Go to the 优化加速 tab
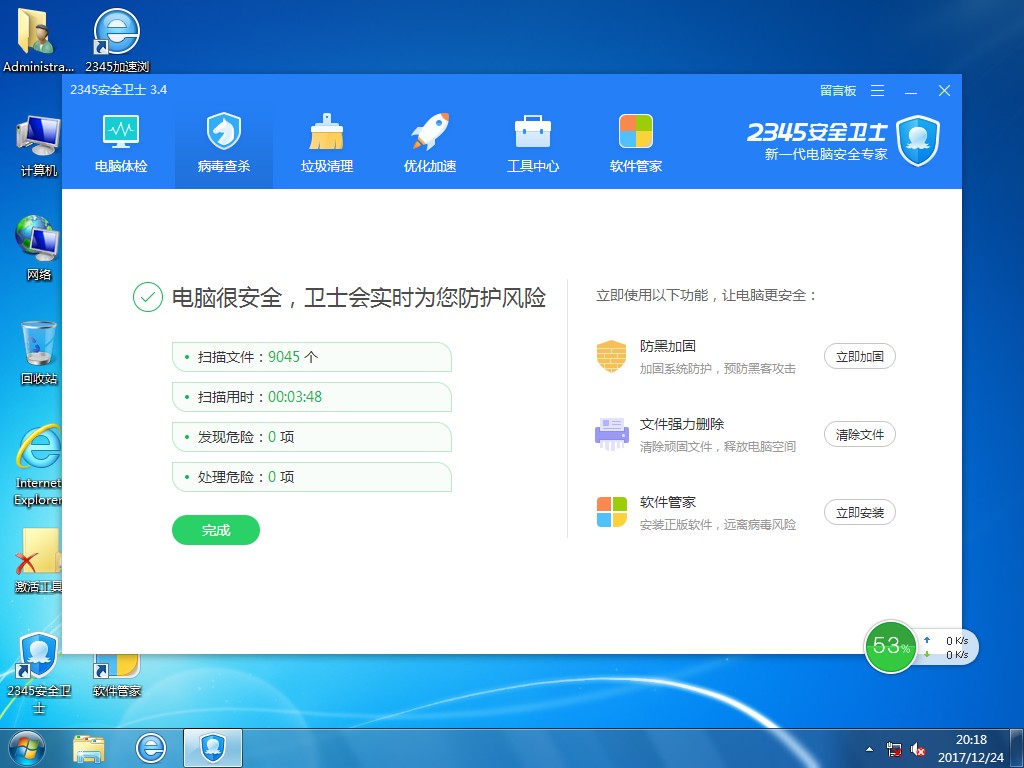 pos(430,144)
